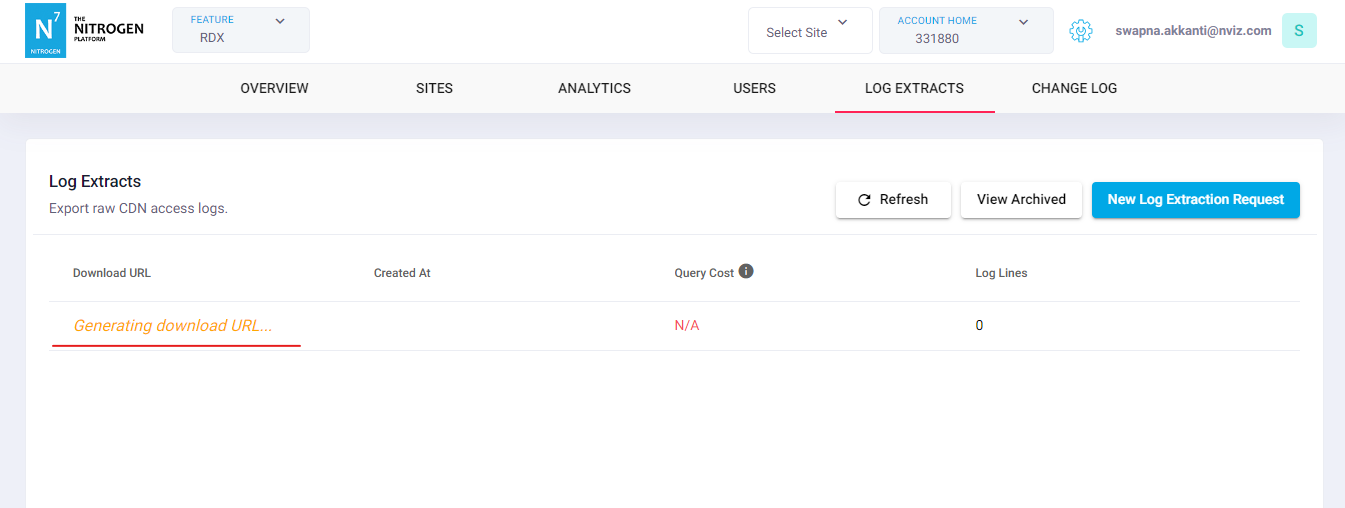1345x508 pixels.
Task: Click the Created At column header
Action: [402, 273]
